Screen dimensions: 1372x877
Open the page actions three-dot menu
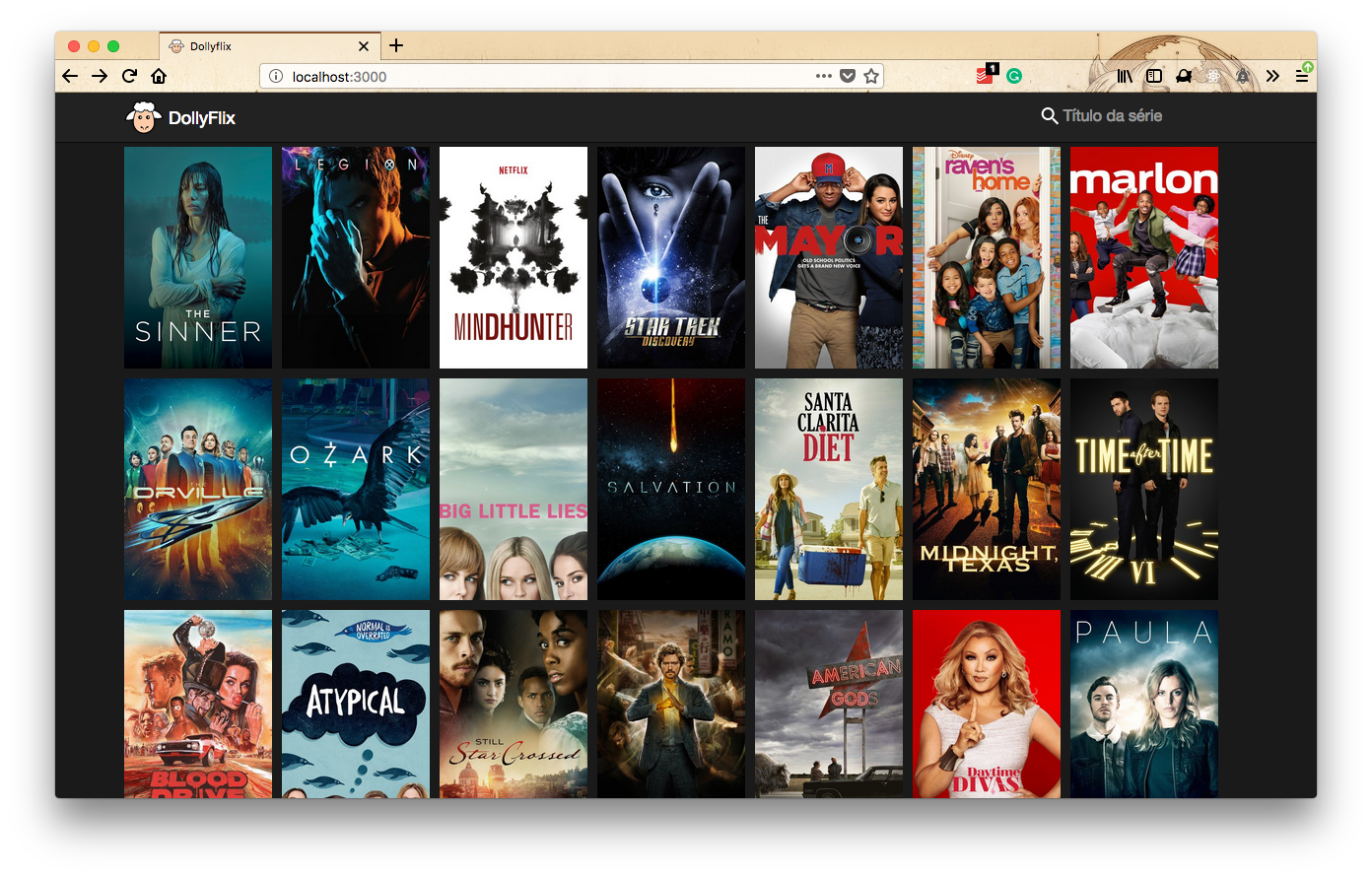pos(824,76)
